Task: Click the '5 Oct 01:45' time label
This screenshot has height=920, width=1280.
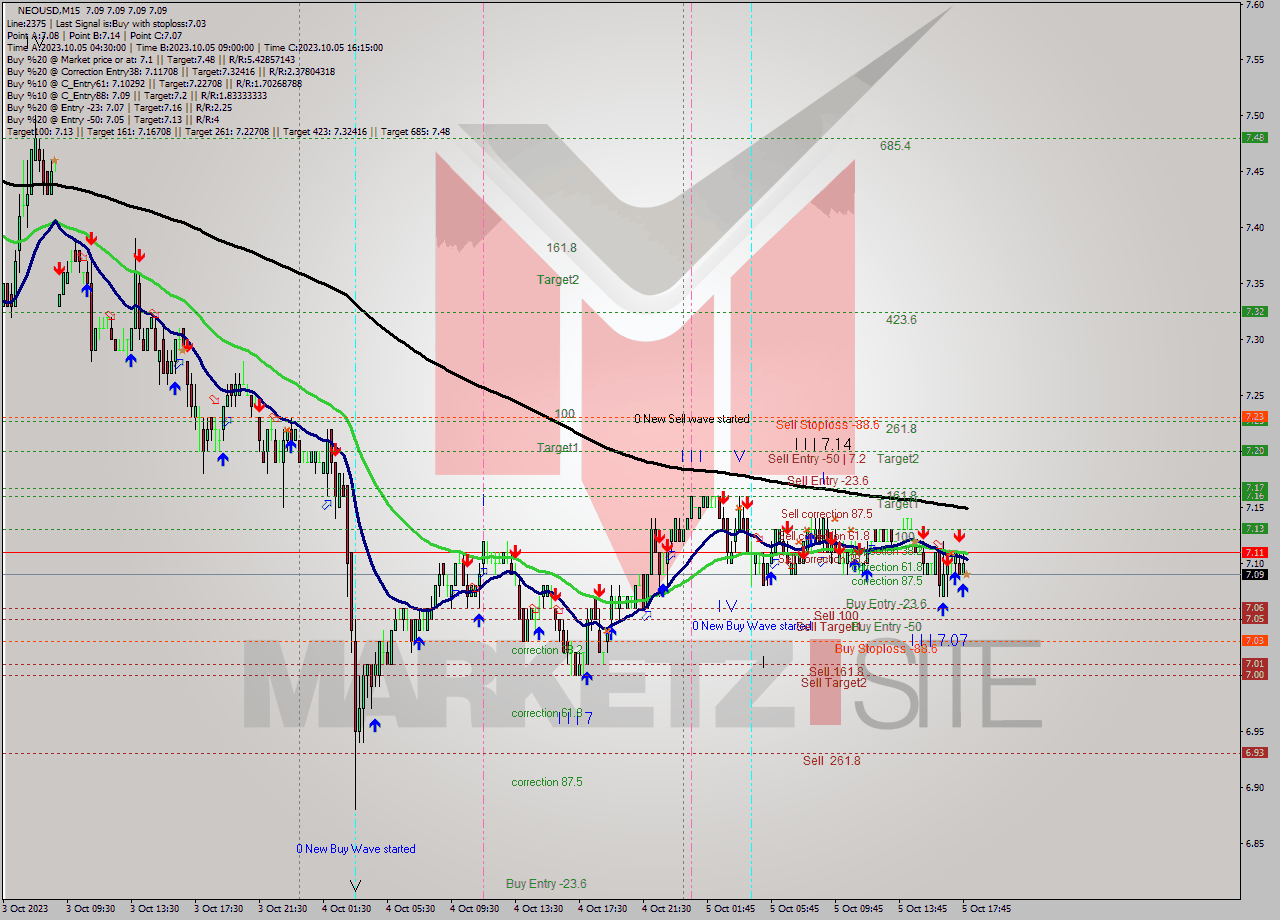Action: pyautogui.click(x=730, y=909)
